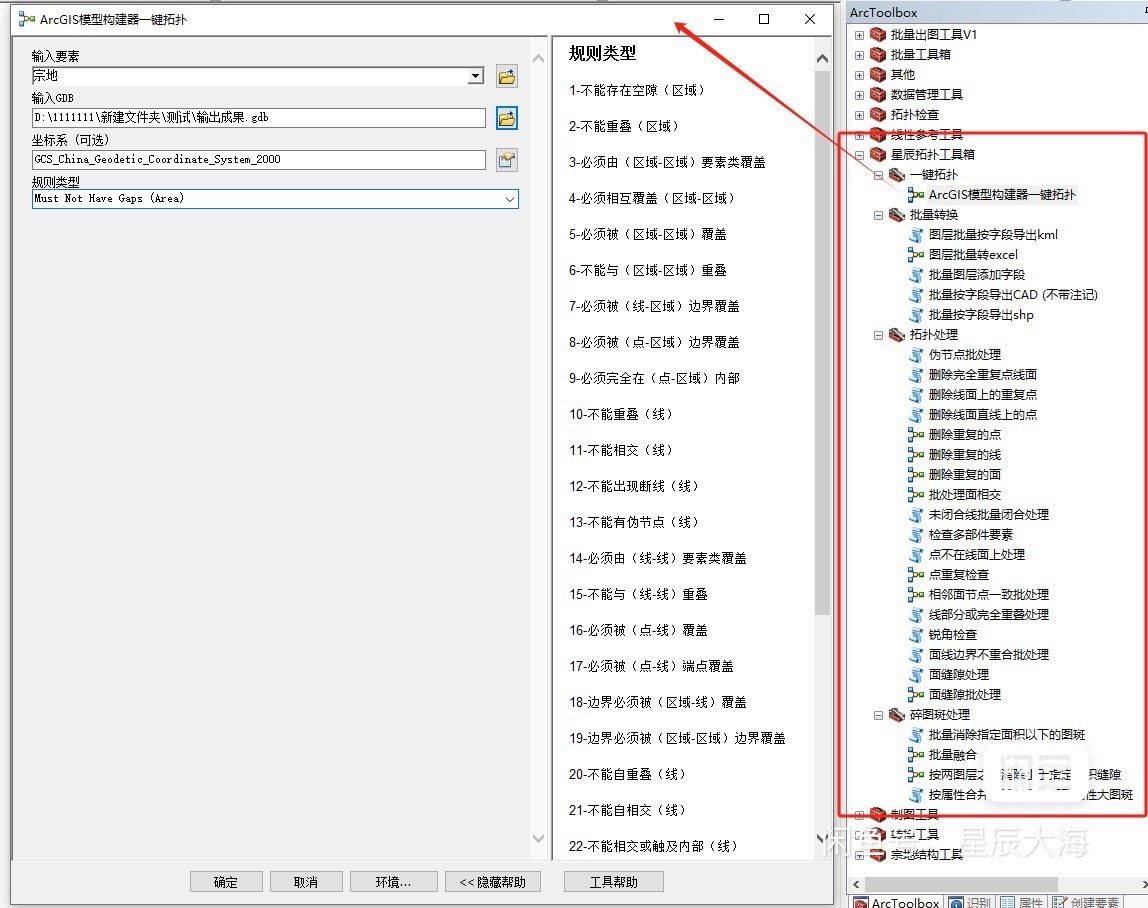Select 线部分或完全重叠处理 tool
This screenshot has height=908, width=1148.
(x=988, y=615)
